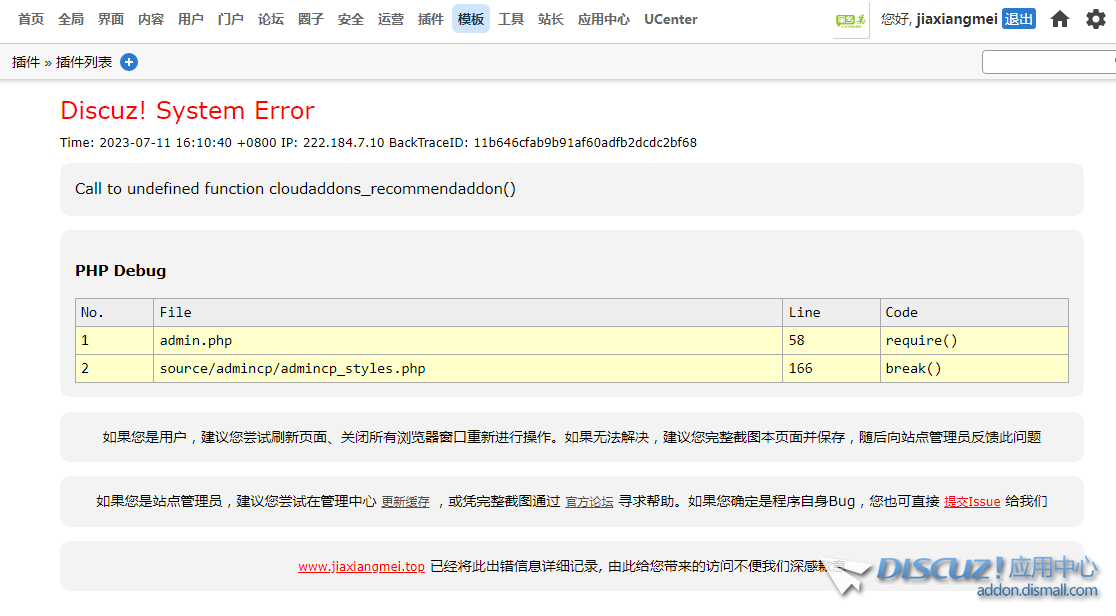Image resolution: width=1116 pixels, height=616 pixels.
Task: Click 插件 in the breadcrumb
Action: tap(26, 62)
